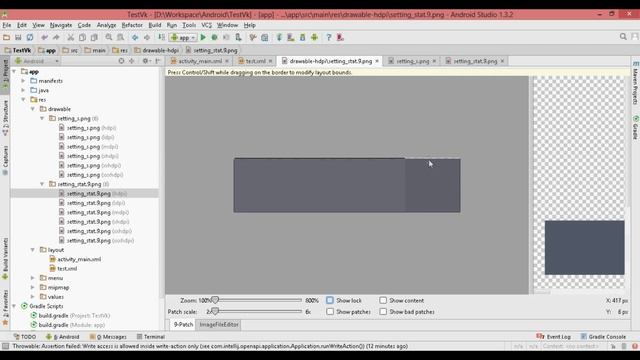Open the Event Log tool window

(553, 337)
